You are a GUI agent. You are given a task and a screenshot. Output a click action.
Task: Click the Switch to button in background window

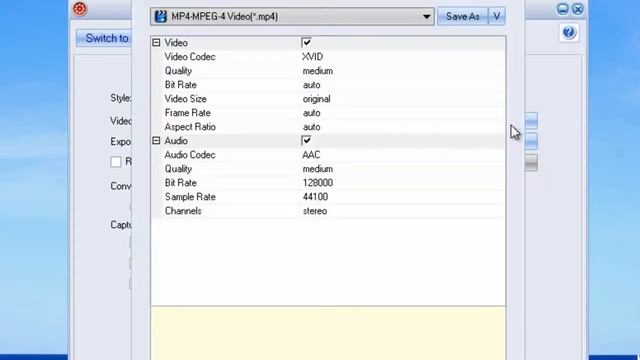[x=104, y=38]
